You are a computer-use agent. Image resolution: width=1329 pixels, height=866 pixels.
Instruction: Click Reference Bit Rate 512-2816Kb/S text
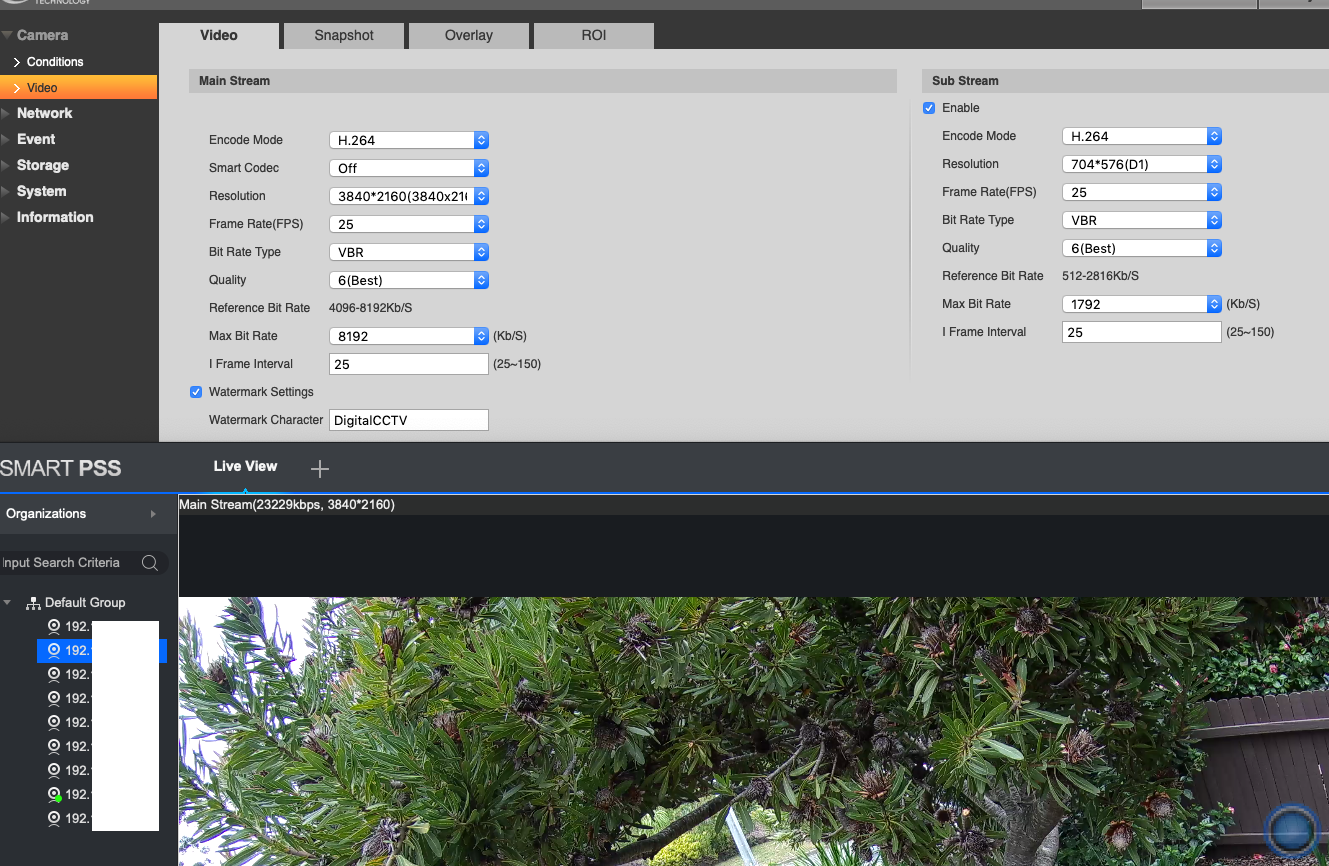coord(1101,276)
